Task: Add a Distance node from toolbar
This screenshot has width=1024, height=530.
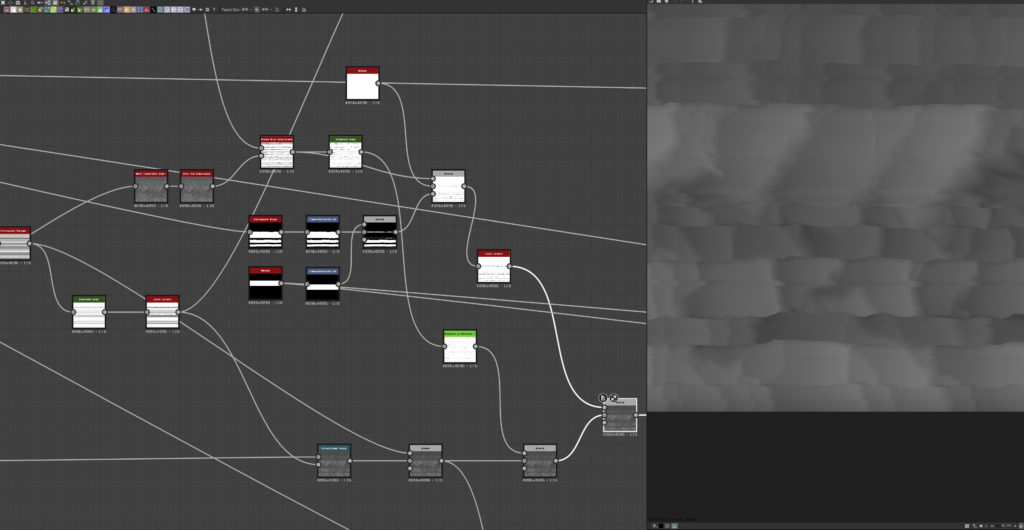Action: pyautogui.click(x=54, y=10)
